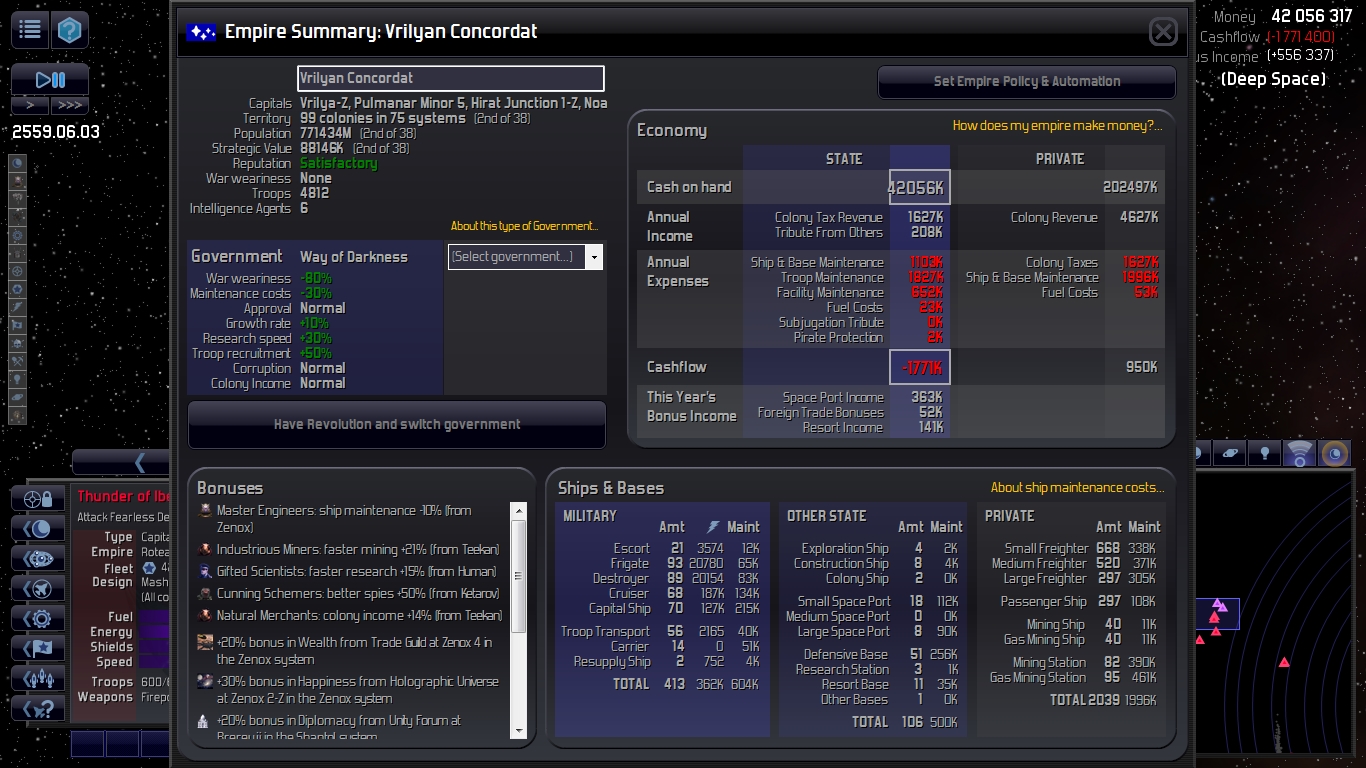Click the Satisfactory reputation value
Viewport: 1366px width, 768px height.
click(339, 164)
